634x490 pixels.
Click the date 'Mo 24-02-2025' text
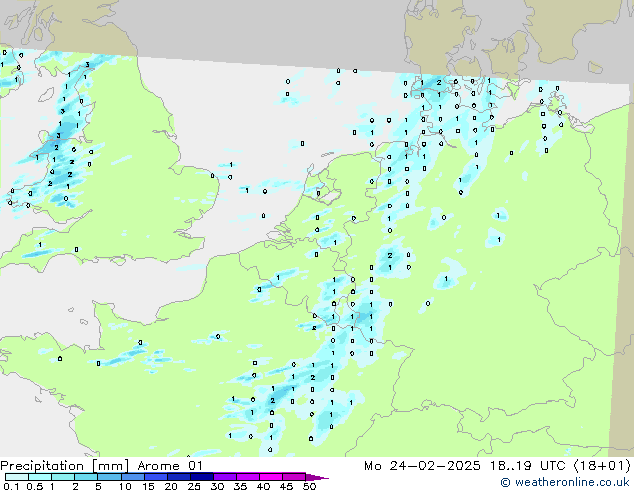point(423,466)
